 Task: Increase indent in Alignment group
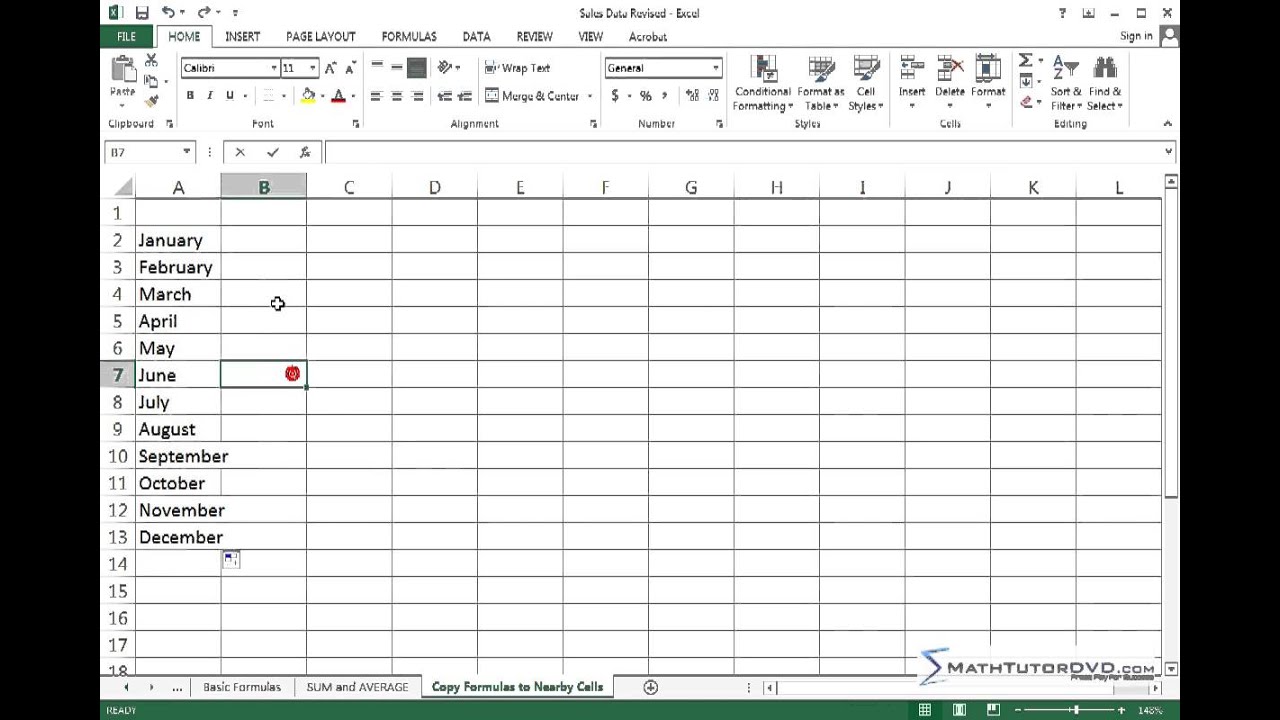point(466,96)
